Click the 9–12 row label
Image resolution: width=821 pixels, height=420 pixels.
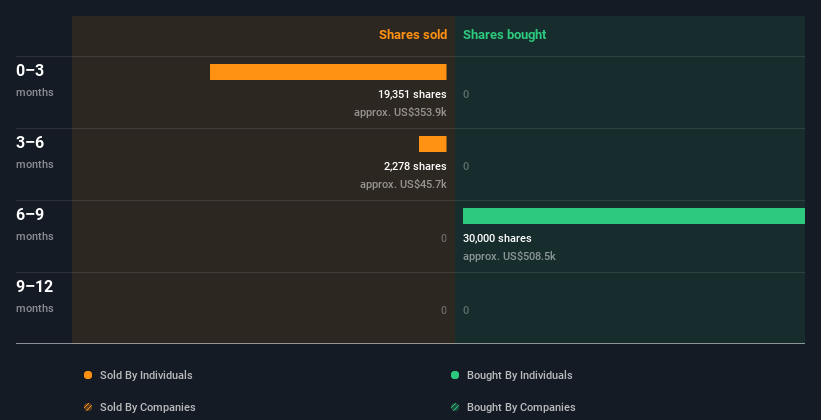pyautogui.click(x=35, y=286)
